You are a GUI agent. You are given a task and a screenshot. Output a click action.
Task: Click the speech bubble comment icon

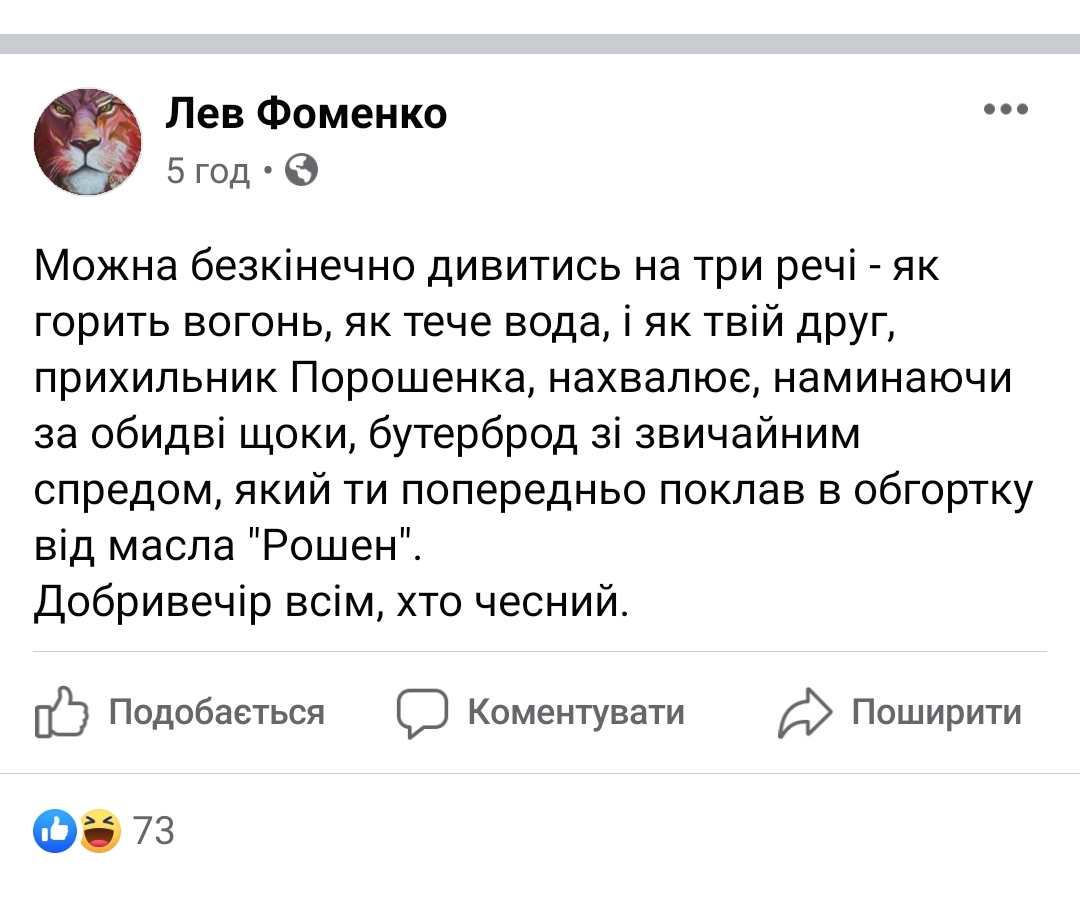[x=422, y=713]
